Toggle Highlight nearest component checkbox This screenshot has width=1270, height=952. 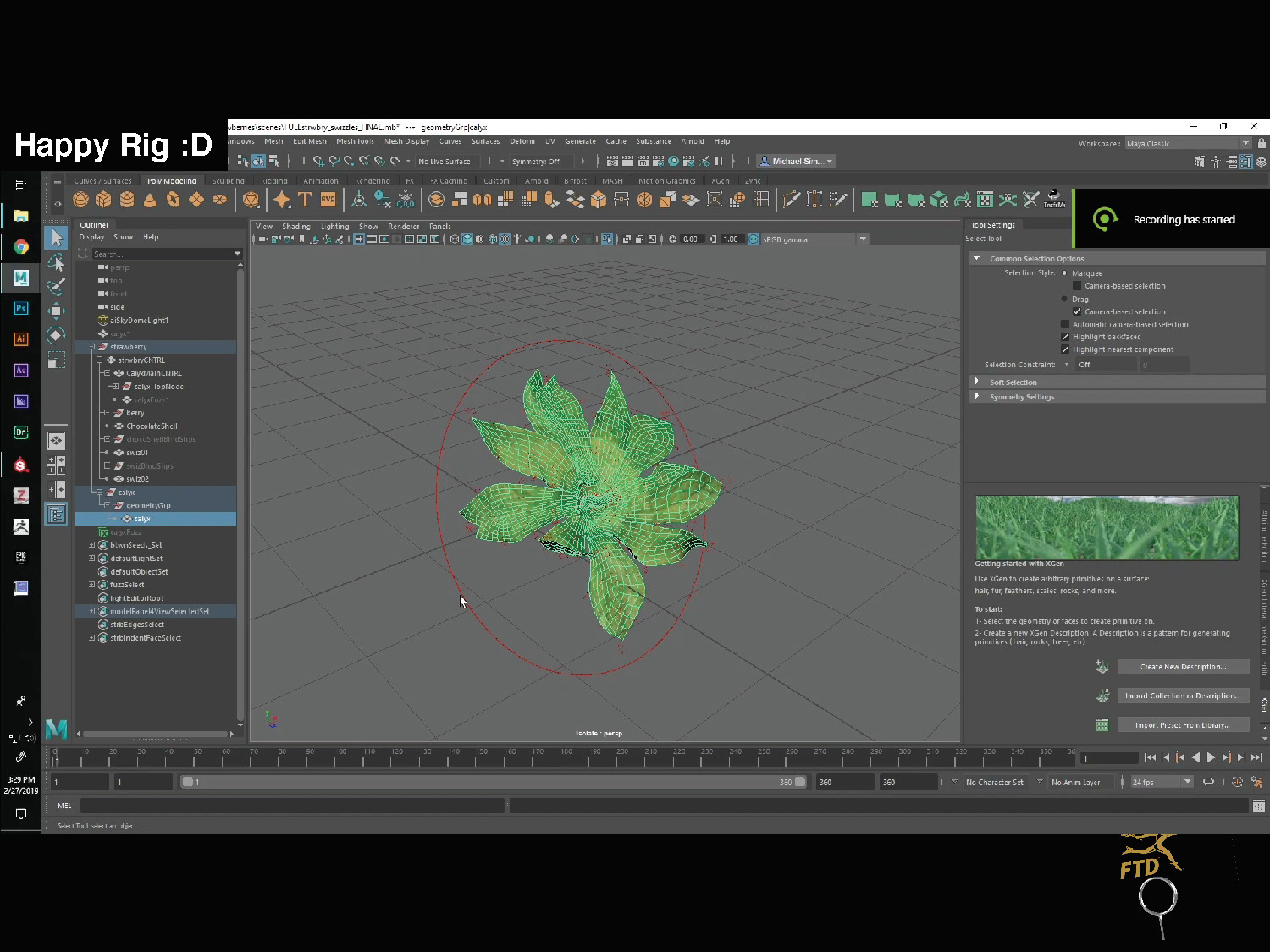point(1065,349)
